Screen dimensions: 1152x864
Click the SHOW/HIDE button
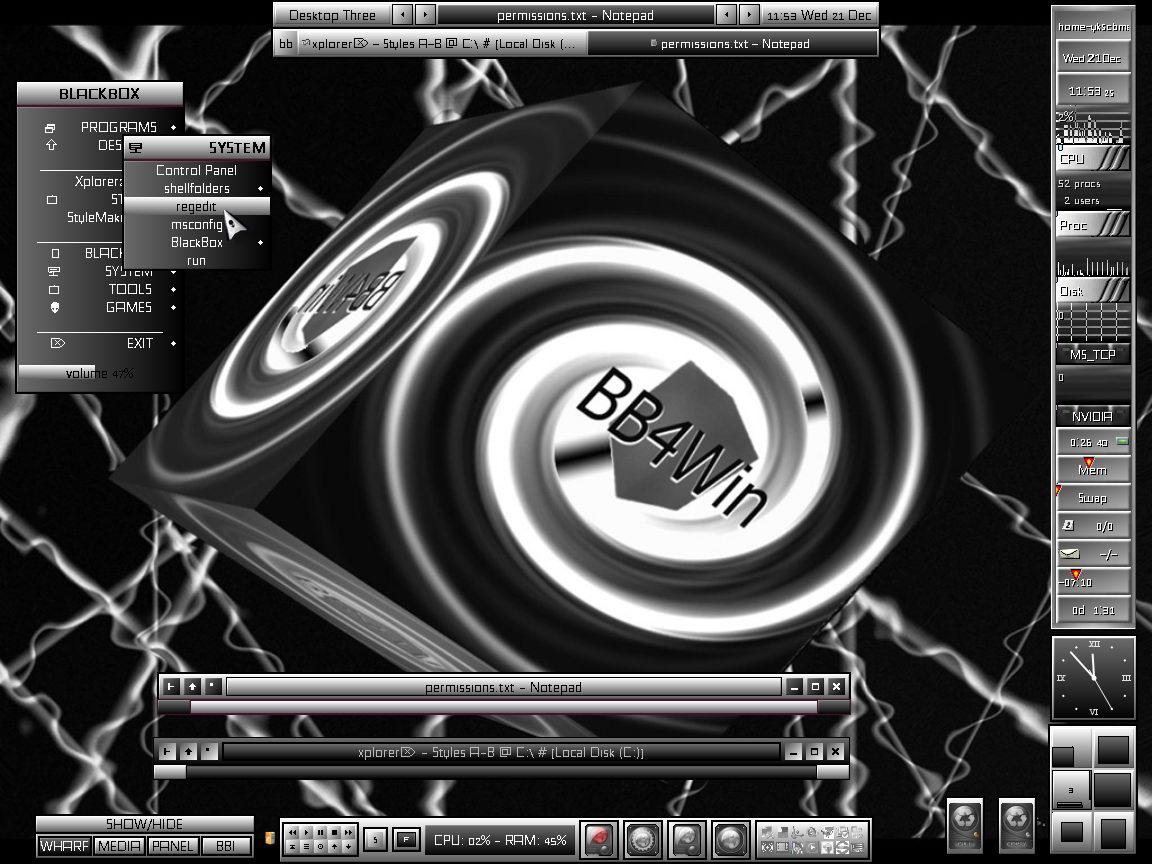(x=144, y=824)
